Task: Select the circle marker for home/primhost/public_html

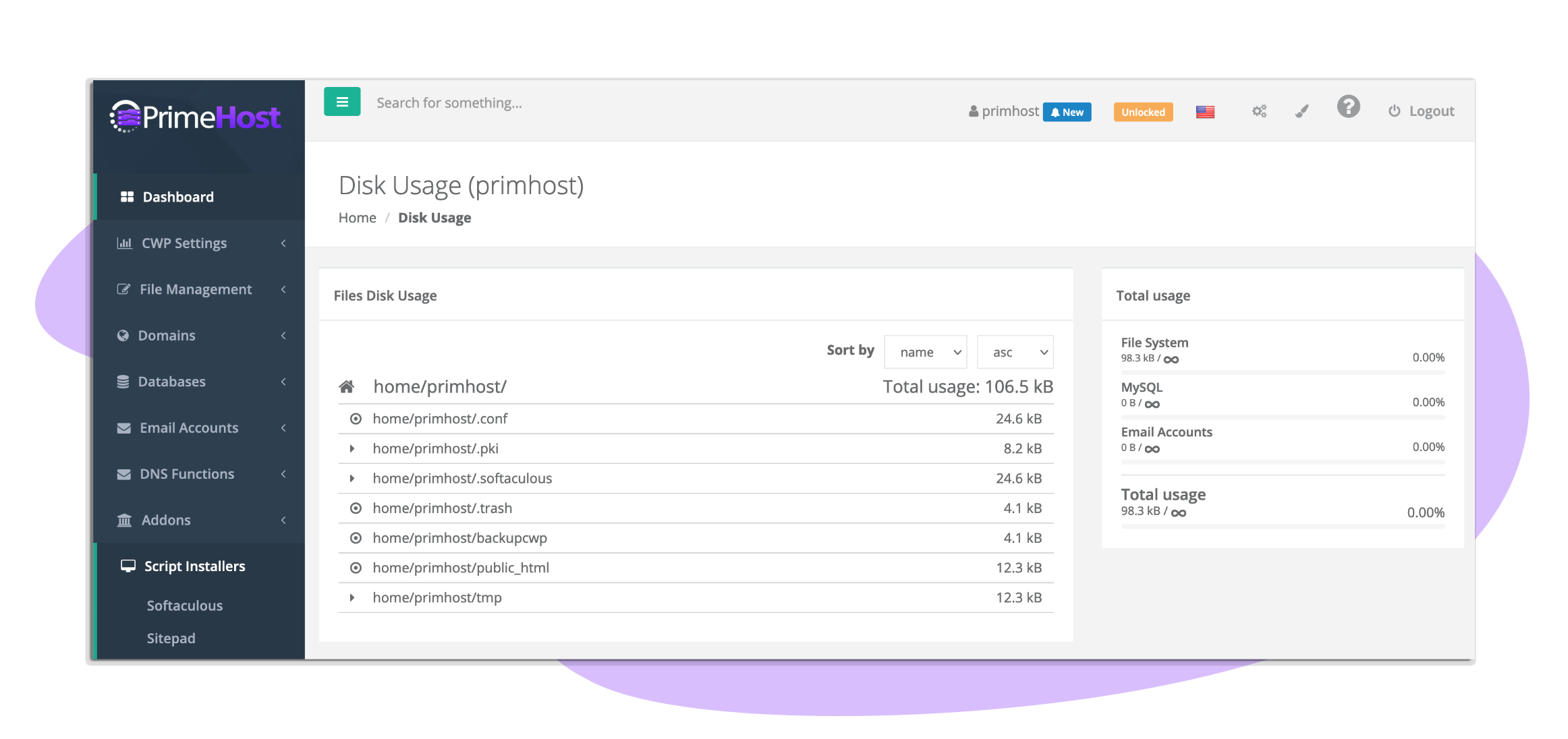Action: (x=356, y=568)
